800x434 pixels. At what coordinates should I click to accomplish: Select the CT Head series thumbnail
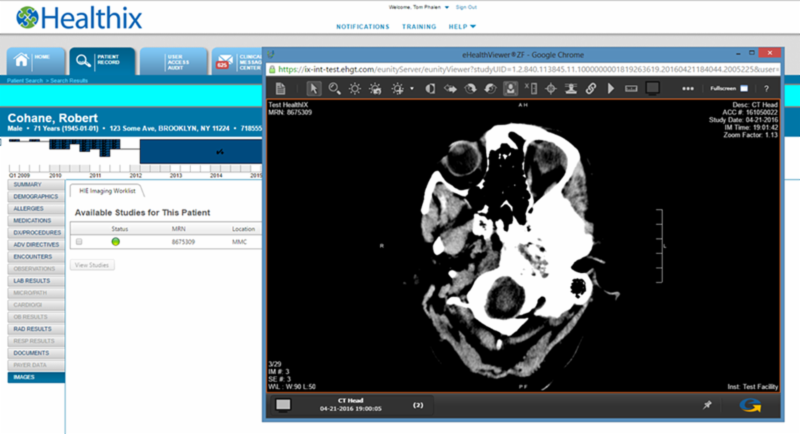pos(284,404)
